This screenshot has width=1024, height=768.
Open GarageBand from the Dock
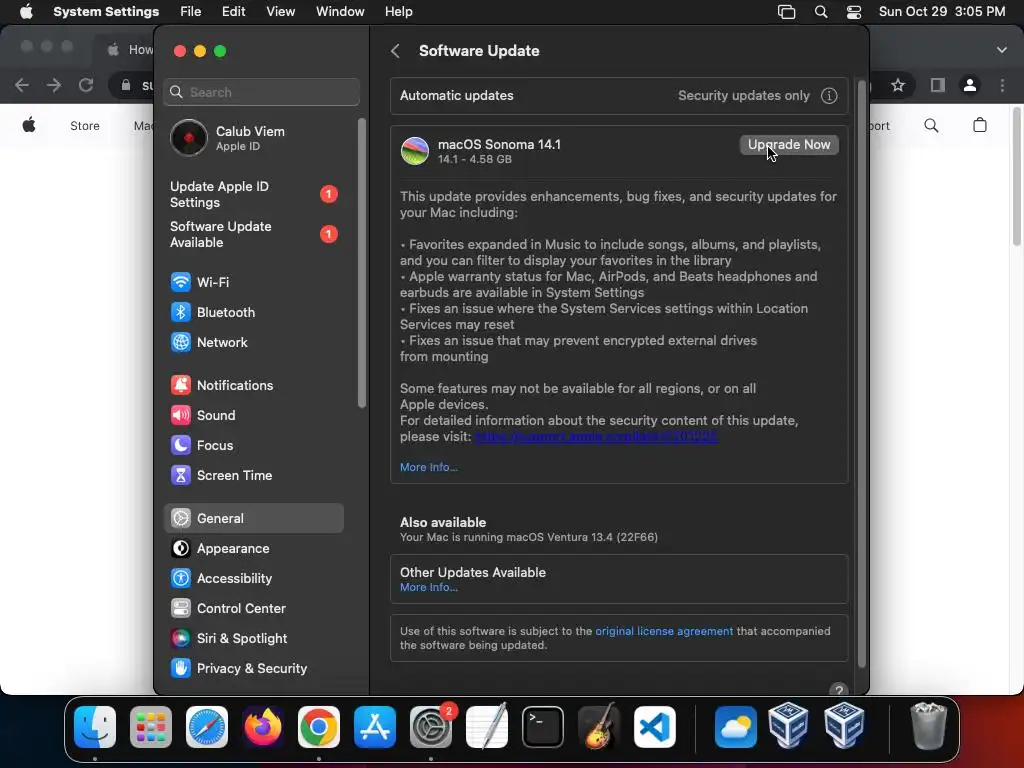599,727
